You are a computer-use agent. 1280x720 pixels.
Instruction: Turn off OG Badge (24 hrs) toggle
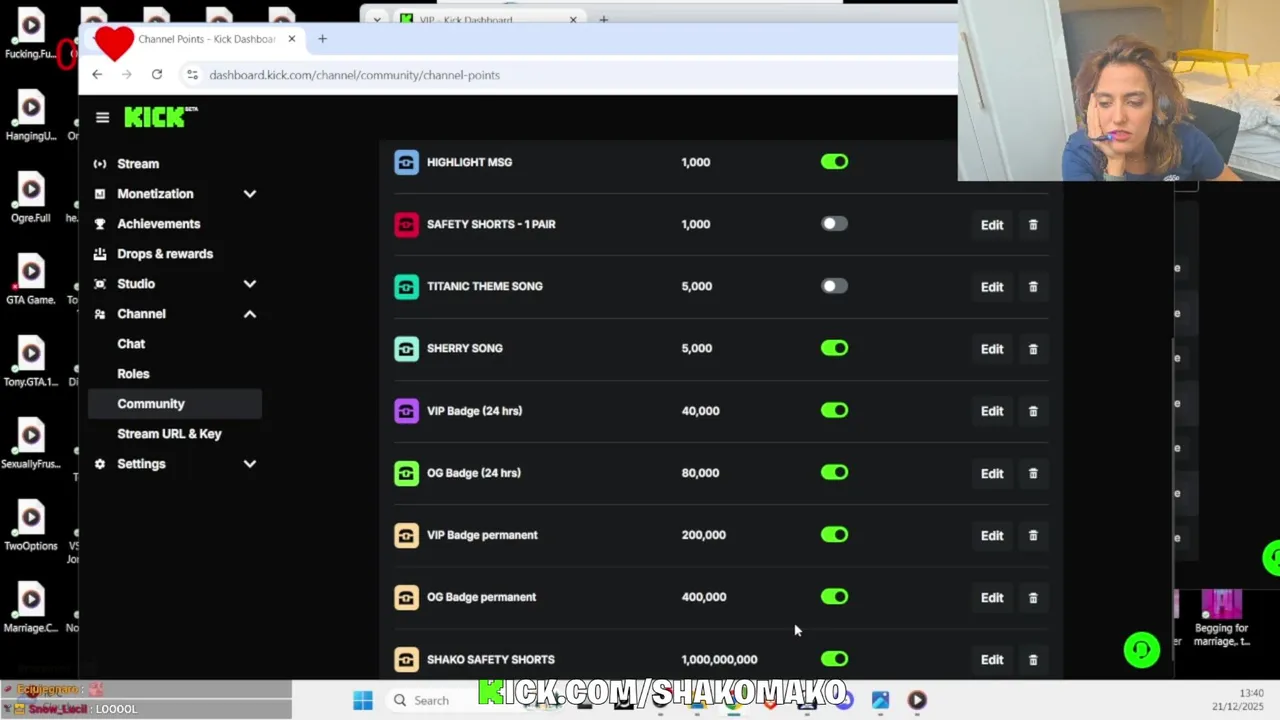(x=834, y=472)
